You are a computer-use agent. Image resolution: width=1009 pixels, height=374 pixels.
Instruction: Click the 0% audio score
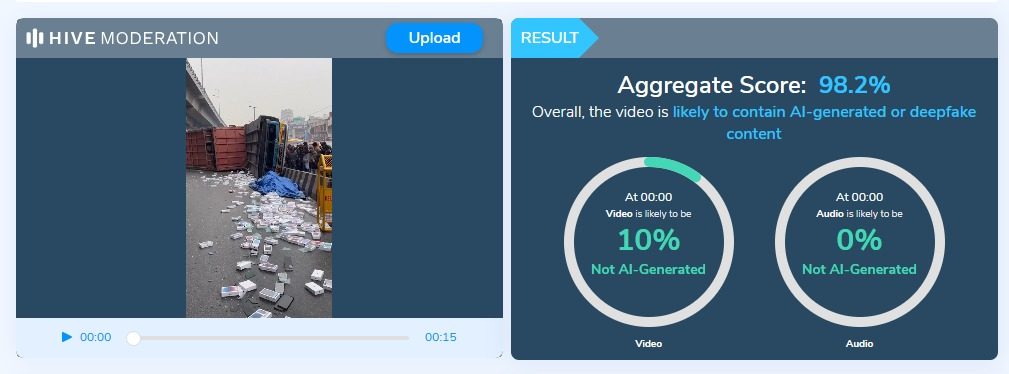(859, 240)
